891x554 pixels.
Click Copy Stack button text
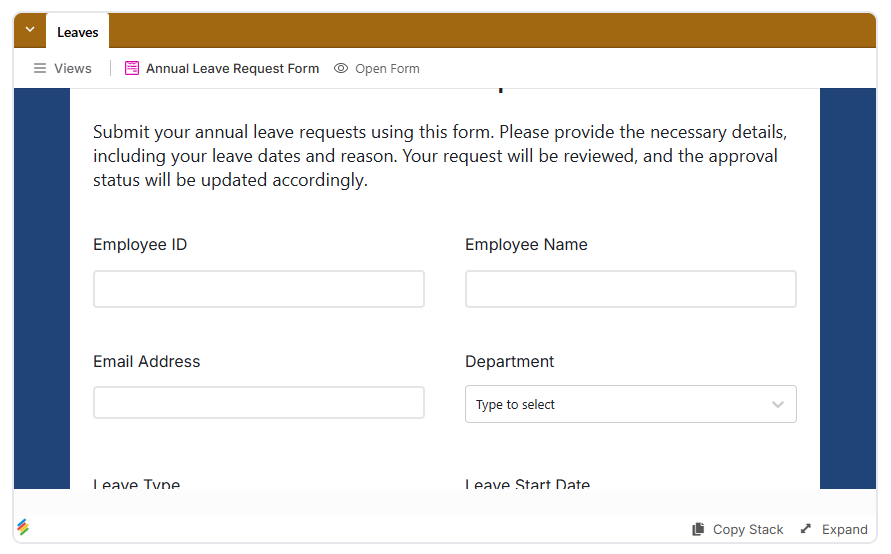tap(748, 529)
